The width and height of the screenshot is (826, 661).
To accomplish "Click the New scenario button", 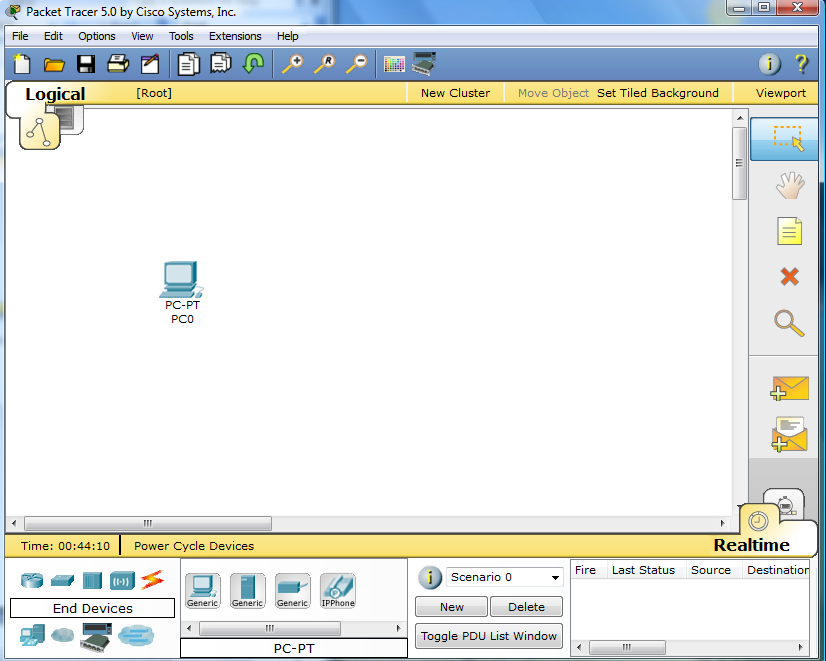I will [x=451, y=607].
